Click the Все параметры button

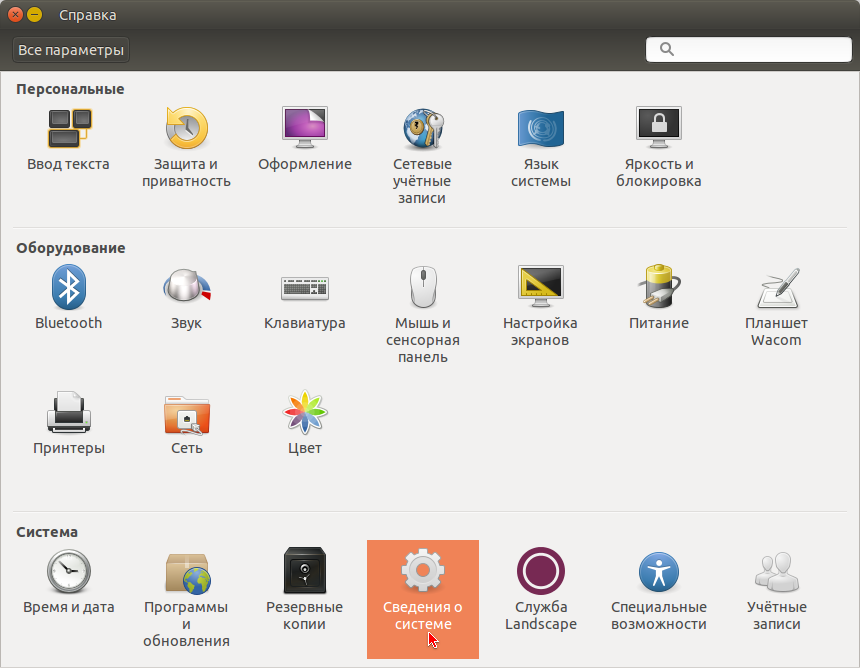71,50
